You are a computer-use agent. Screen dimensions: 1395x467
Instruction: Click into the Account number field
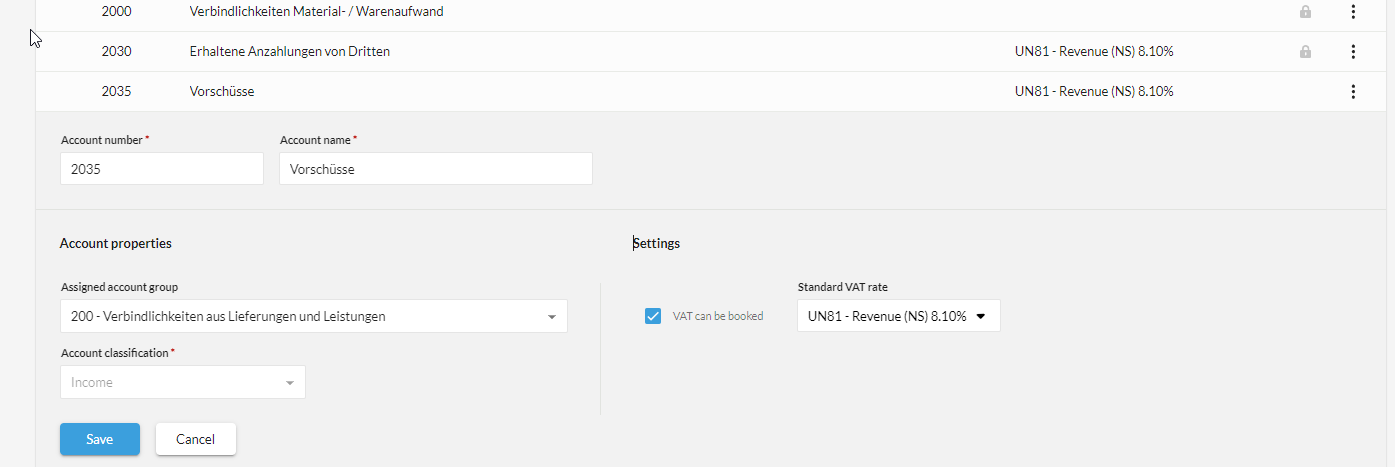(x=161, y=169)
